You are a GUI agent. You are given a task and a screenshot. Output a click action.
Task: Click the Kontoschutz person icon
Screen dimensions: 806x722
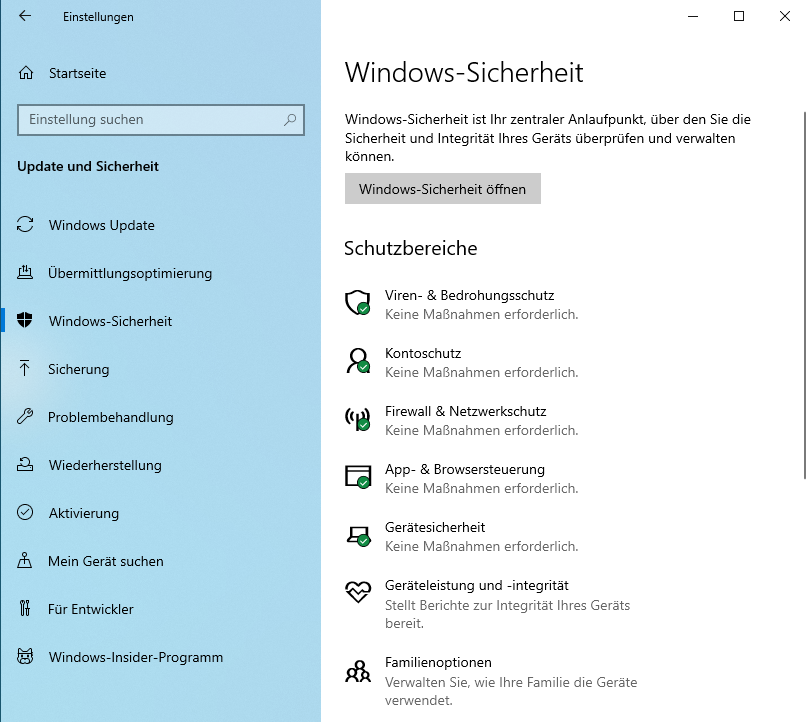click(x=358, y=361)
